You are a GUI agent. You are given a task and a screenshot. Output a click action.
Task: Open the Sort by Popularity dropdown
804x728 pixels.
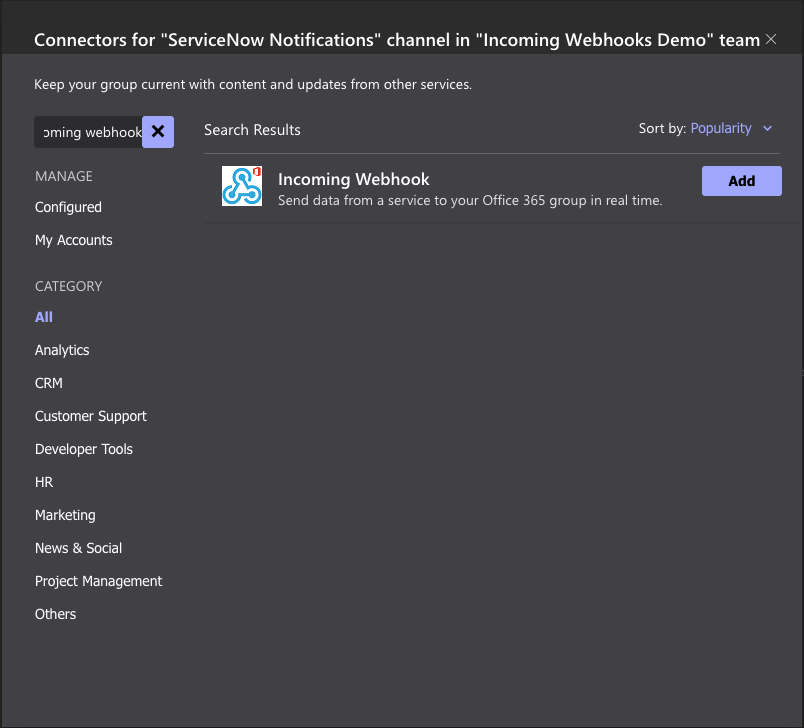point(720,128)
